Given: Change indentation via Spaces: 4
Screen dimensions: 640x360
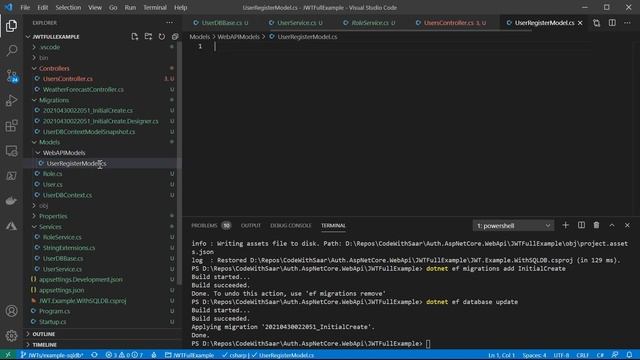Looking at the screenshot, I should pyautogui.click(x=534, y=355).
